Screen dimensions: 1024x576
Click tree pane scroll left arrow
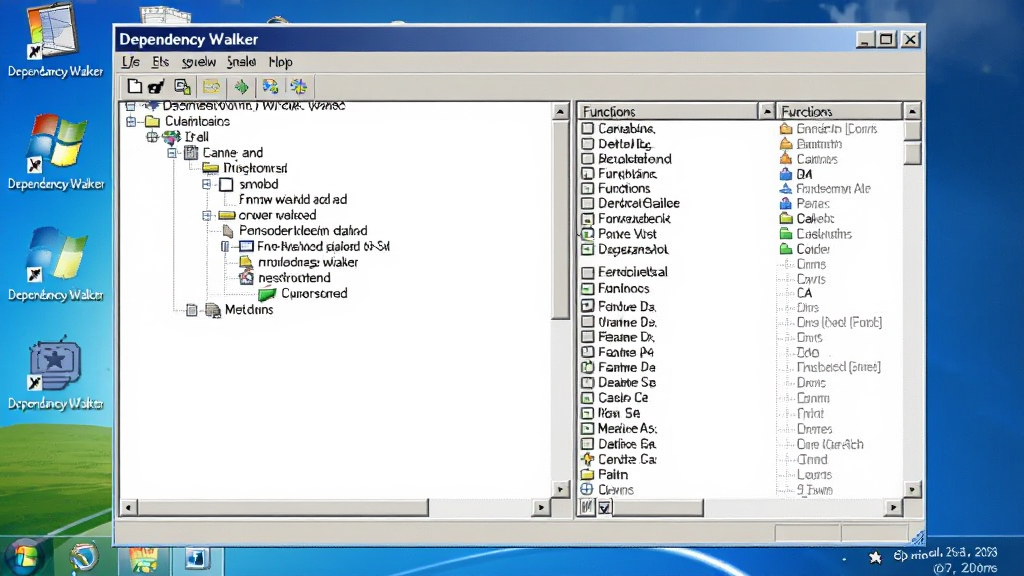click(129, 507)
